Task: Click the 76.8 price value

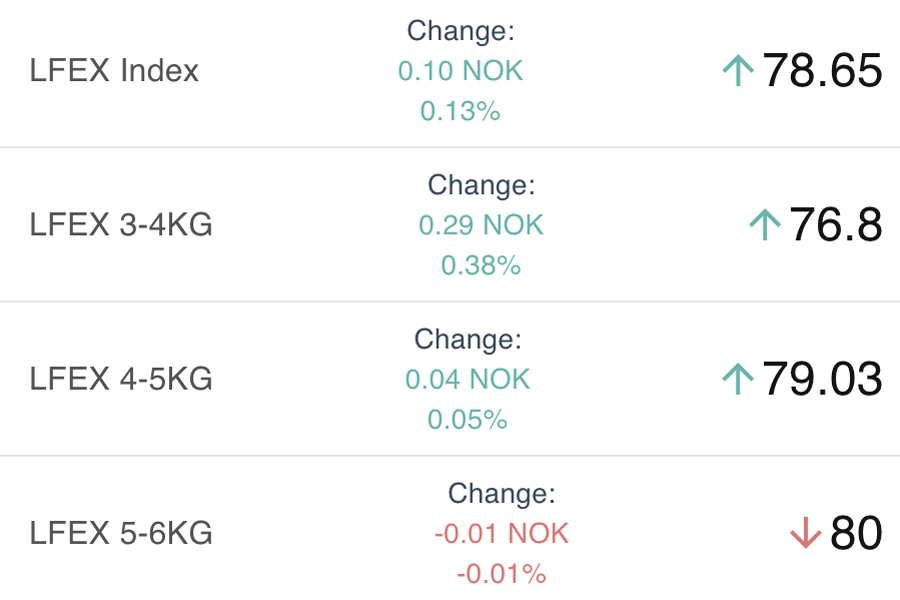Action: 836,225
